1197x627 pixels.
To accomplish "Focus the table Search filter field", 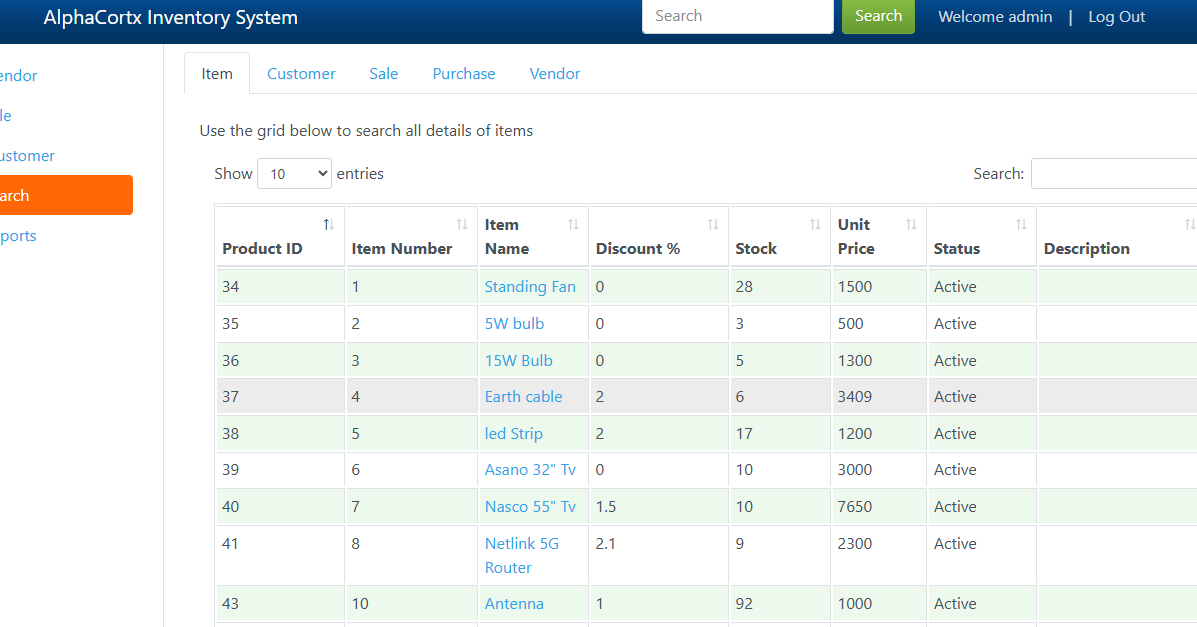I will [x=1114, y=173].
